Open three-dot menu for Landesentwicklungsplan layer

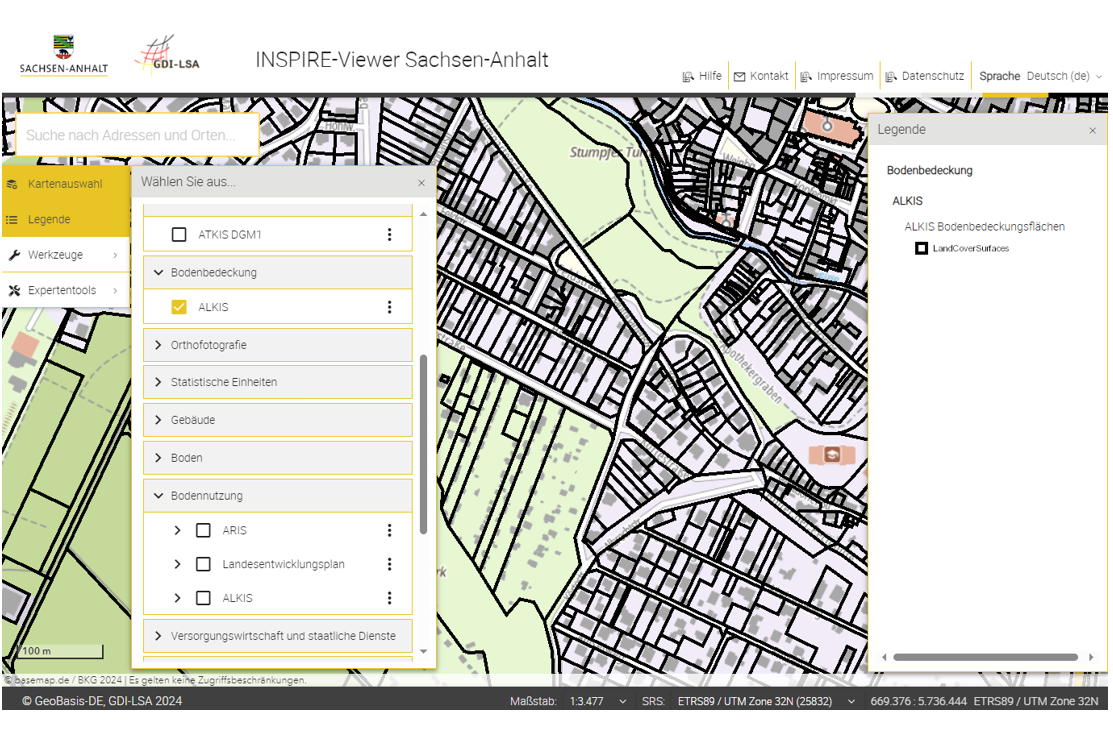390,564
